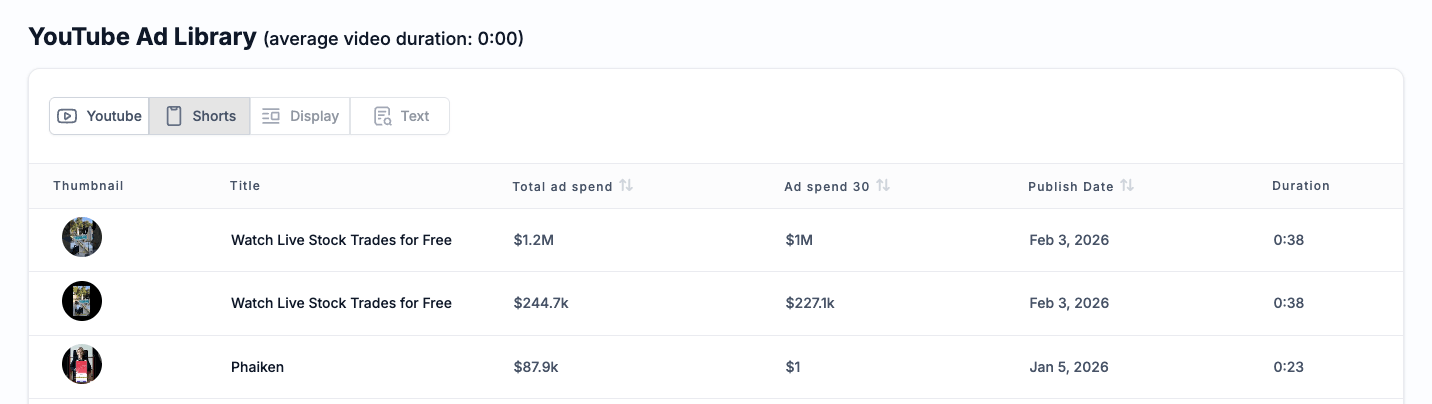Click the Ad spend 30 sort arrows

(883, 185)
